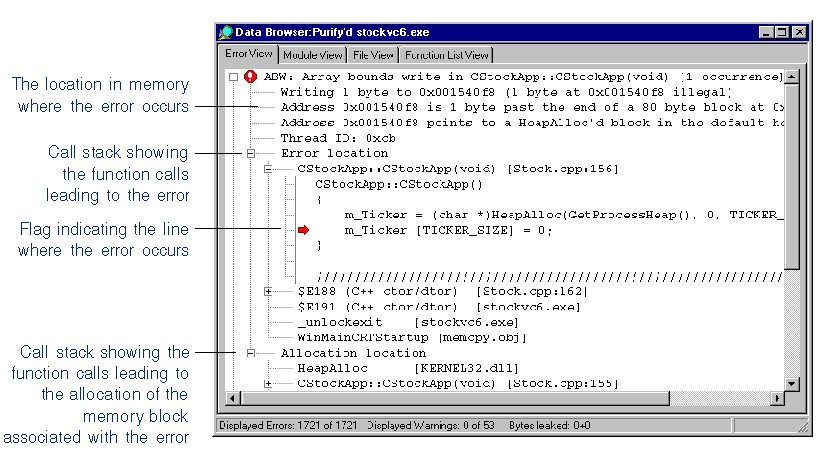This screenshot has width=821, height=467.
Task: Select 'WinMainCRTStartup [memcpy.obj]' entry
Action: pyautogui.click(x=412, y=338)
